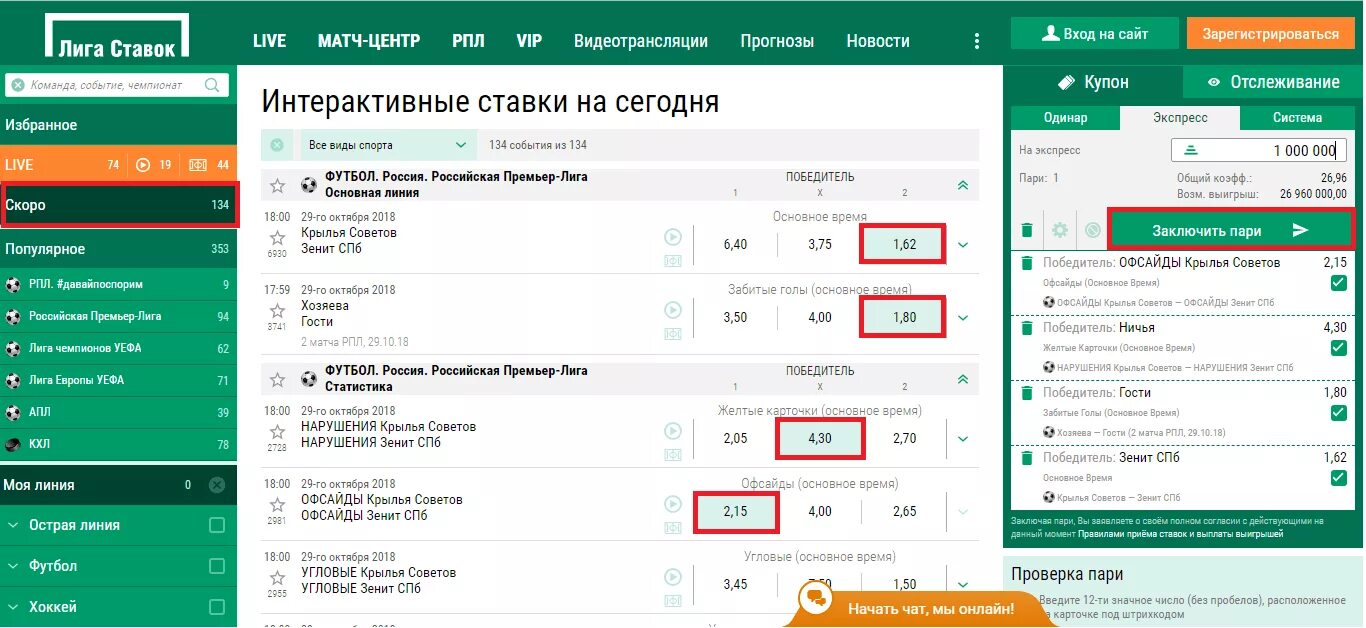Play video stream for Крылья Советов – Зенит
The width and height of the screenshot is (1366, 628).
(x=673, y=237)
